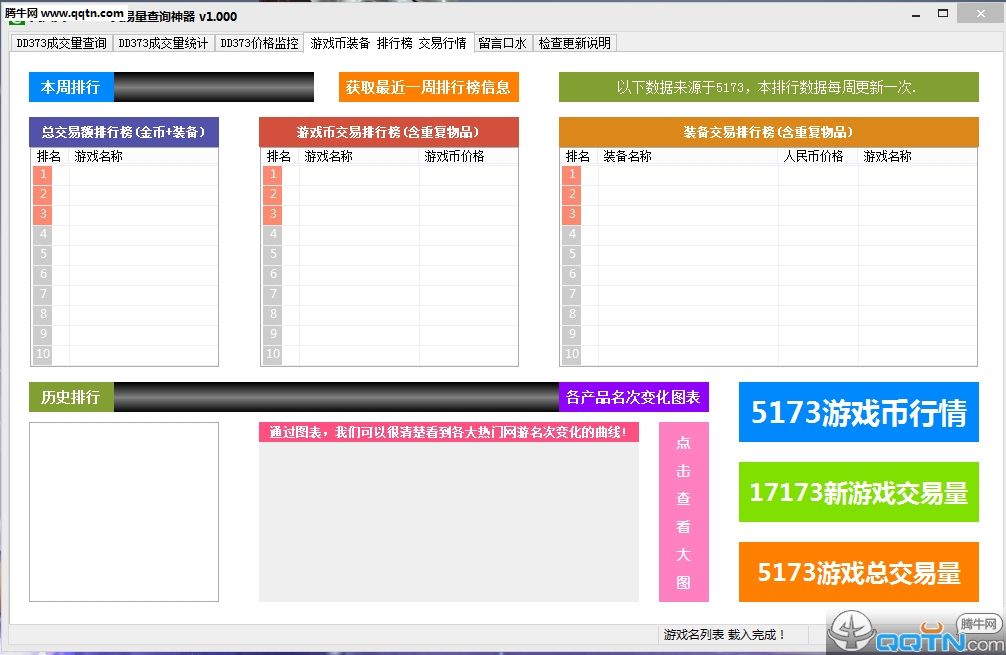Viewport: 1006px width, 655px height.
Task: Click the purple 各产品名次变化图表 button
Action: point(633,397)
